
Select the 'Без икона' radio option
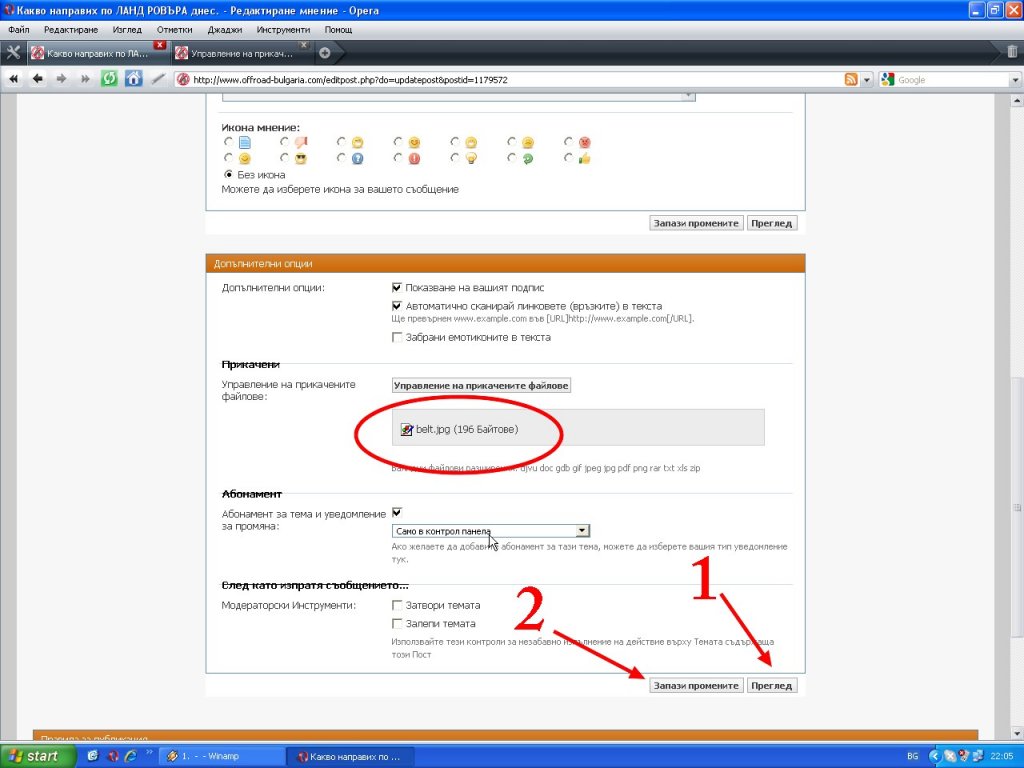(228, 174)
